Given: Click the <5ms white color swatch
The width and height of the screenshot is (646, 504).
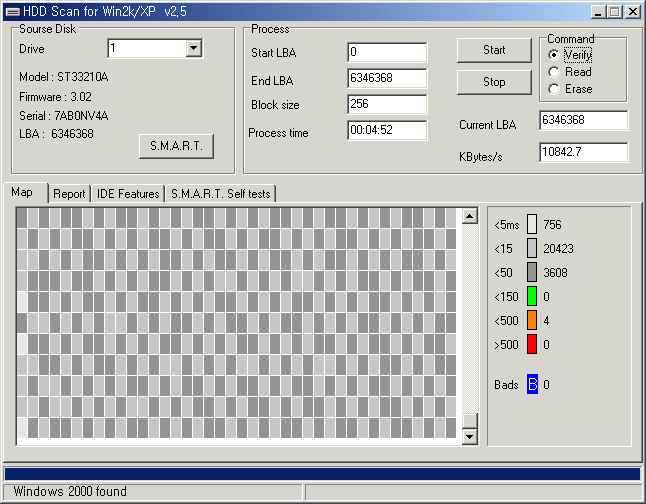Looking at the screenshot, I should pos(532,225).
